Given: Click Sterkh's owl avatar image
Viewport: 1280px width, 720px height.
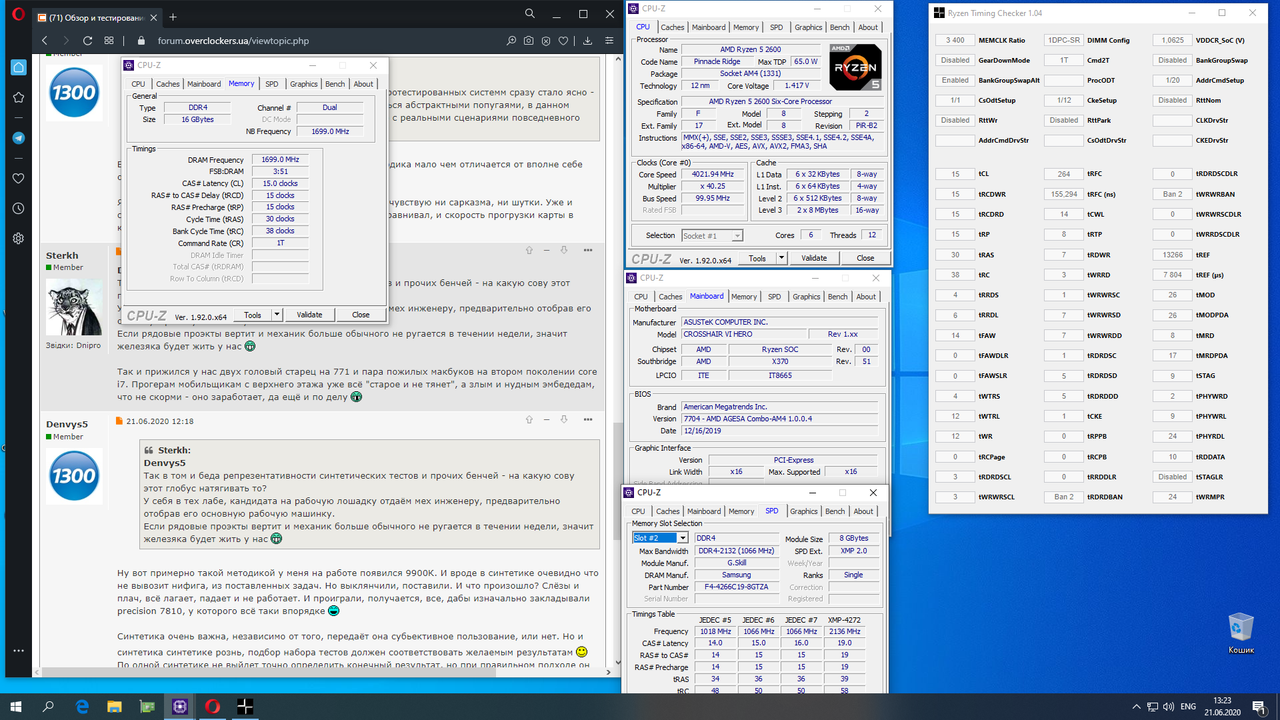Looking at the screenshot, I should [73, 305].
